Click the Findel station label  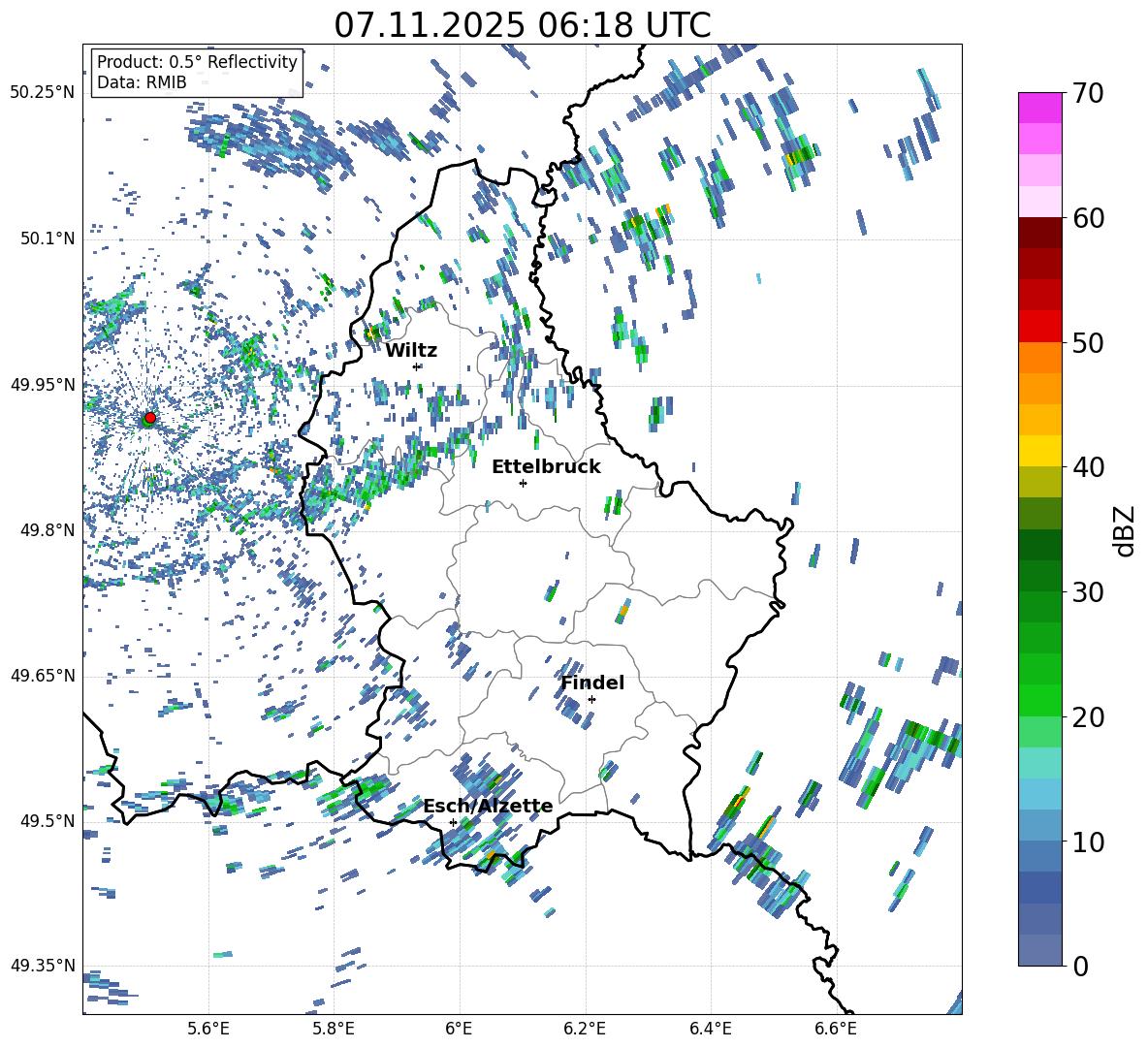pos(592,683)
